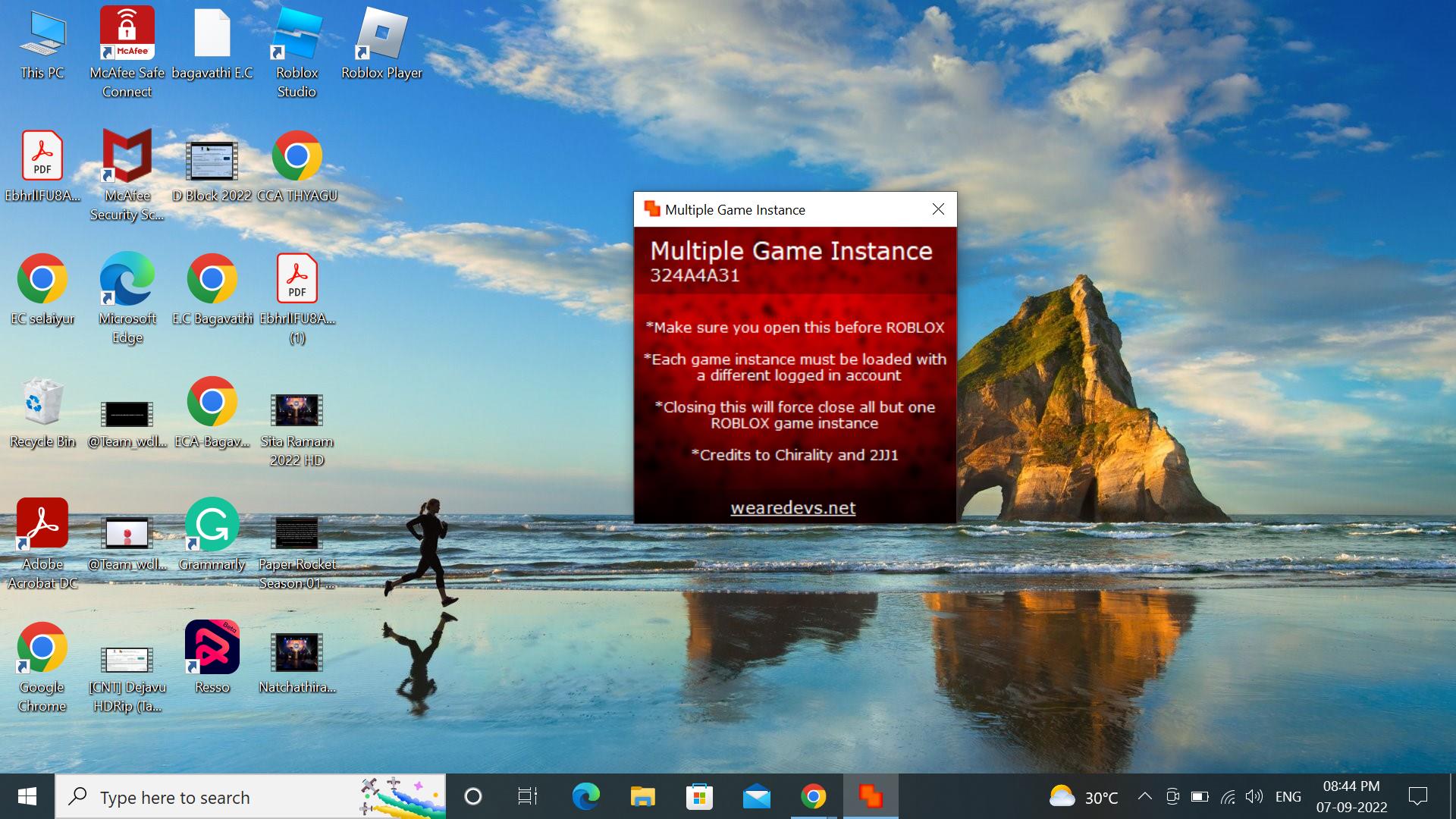This screenshot has height=819, width=1456.
Task: Close the Multiple Game Instance window
Action: point(938,209)
